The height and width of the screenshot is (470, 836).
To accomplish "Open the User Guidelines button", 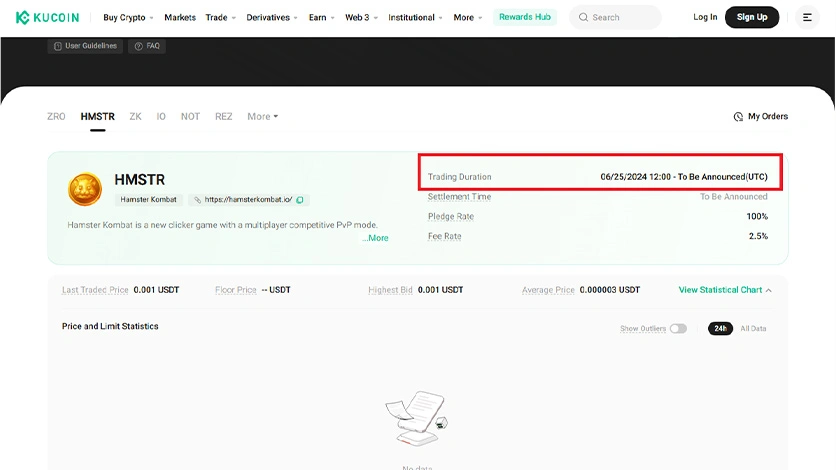I will click(85, 46).
